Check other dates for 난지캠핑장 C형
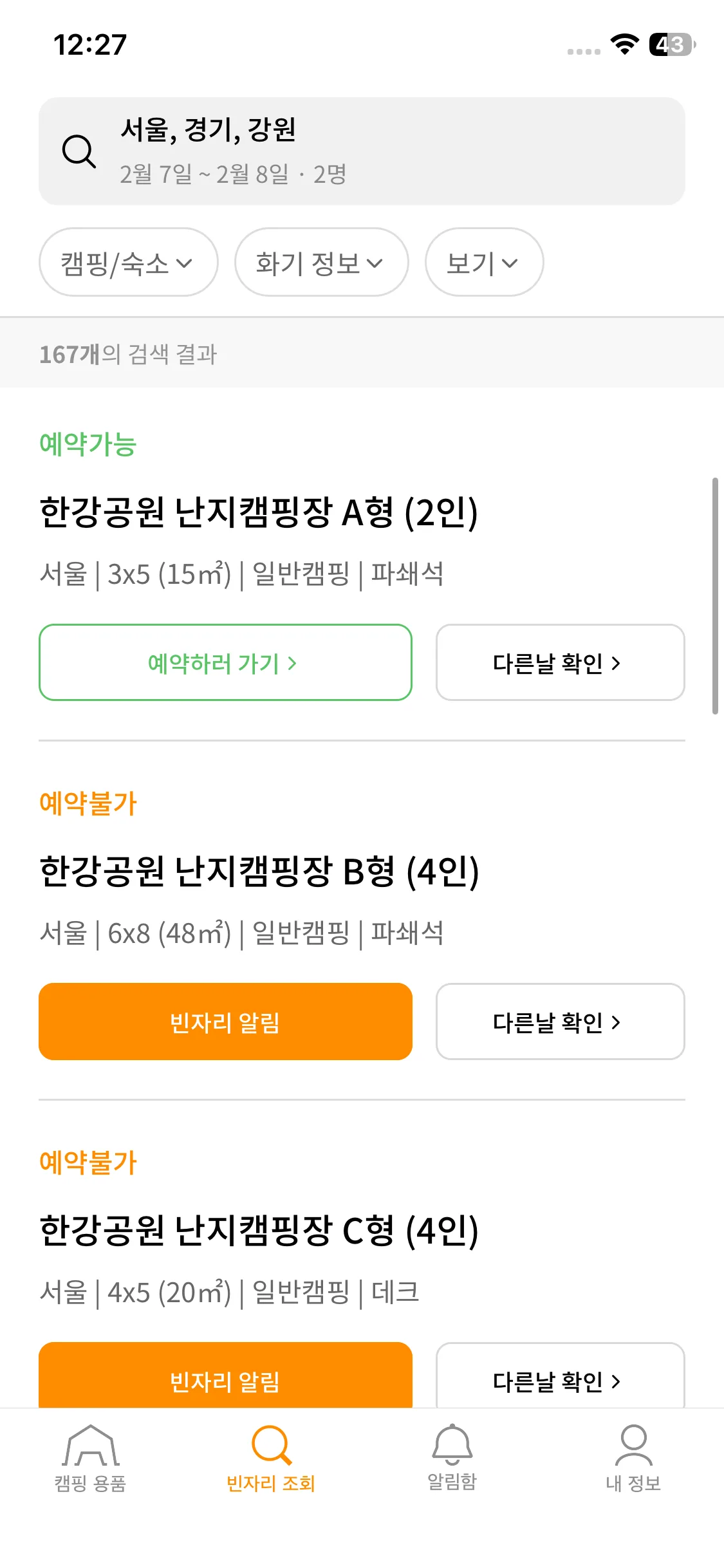 [560, 1379]
